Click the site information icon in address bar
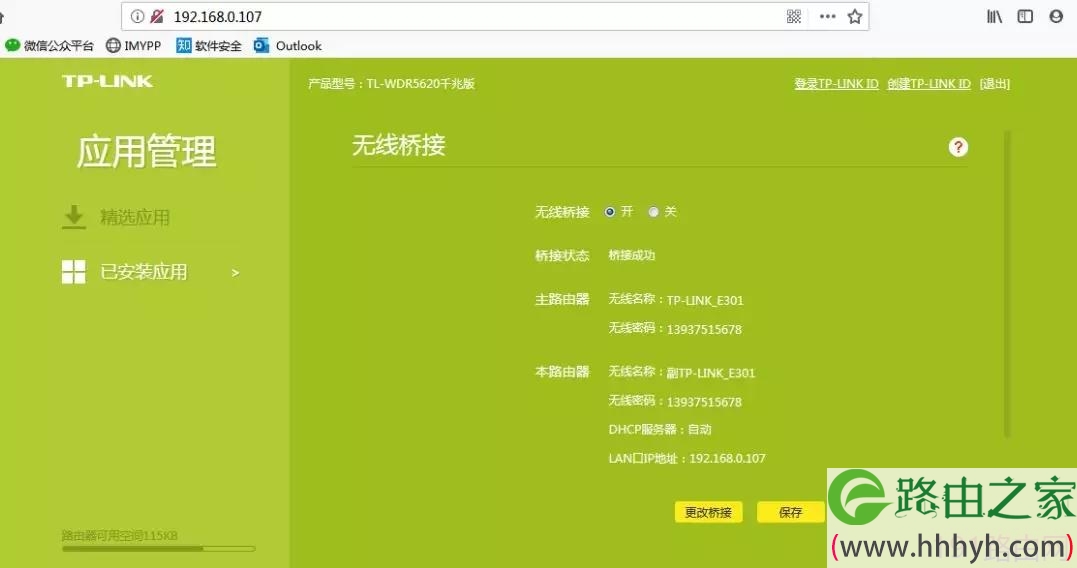This screenshot has width=1077, height=568. (x=137, y=16)
